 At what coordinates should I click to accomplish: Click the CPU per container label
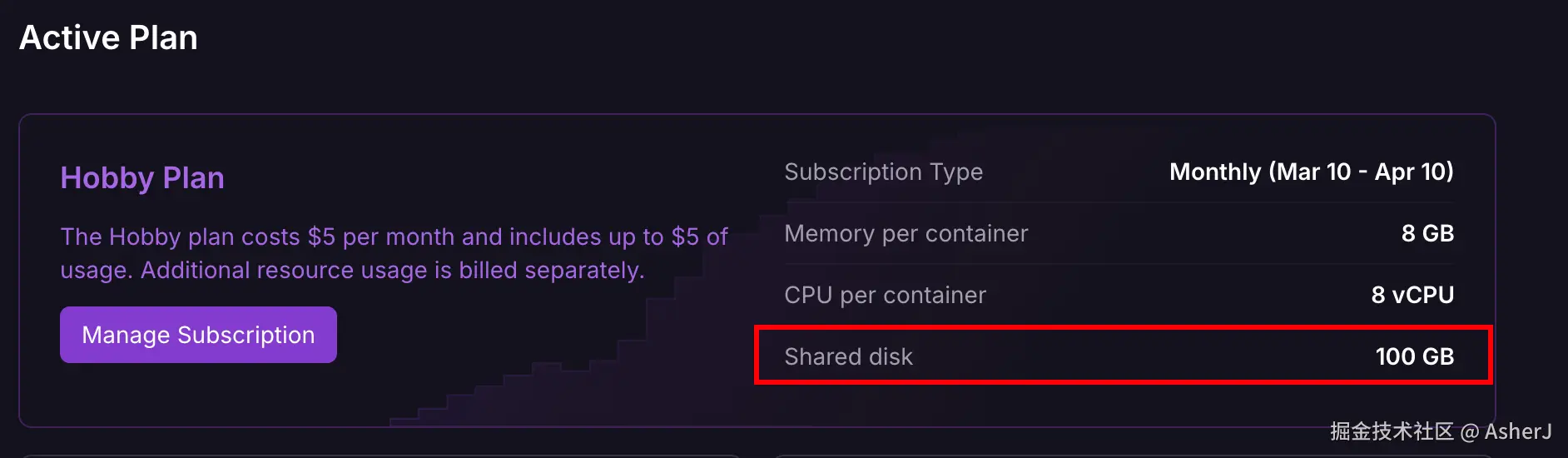(x=885, y=295)
